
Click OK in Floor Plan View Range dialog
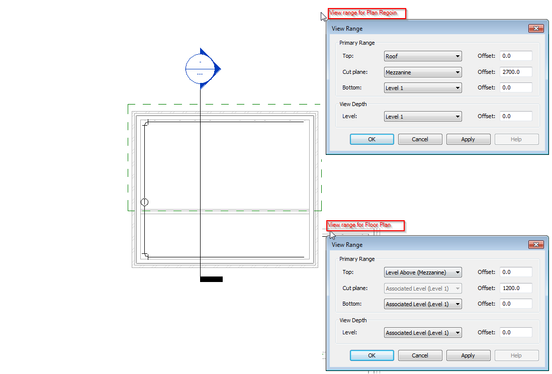pos(372,356)
